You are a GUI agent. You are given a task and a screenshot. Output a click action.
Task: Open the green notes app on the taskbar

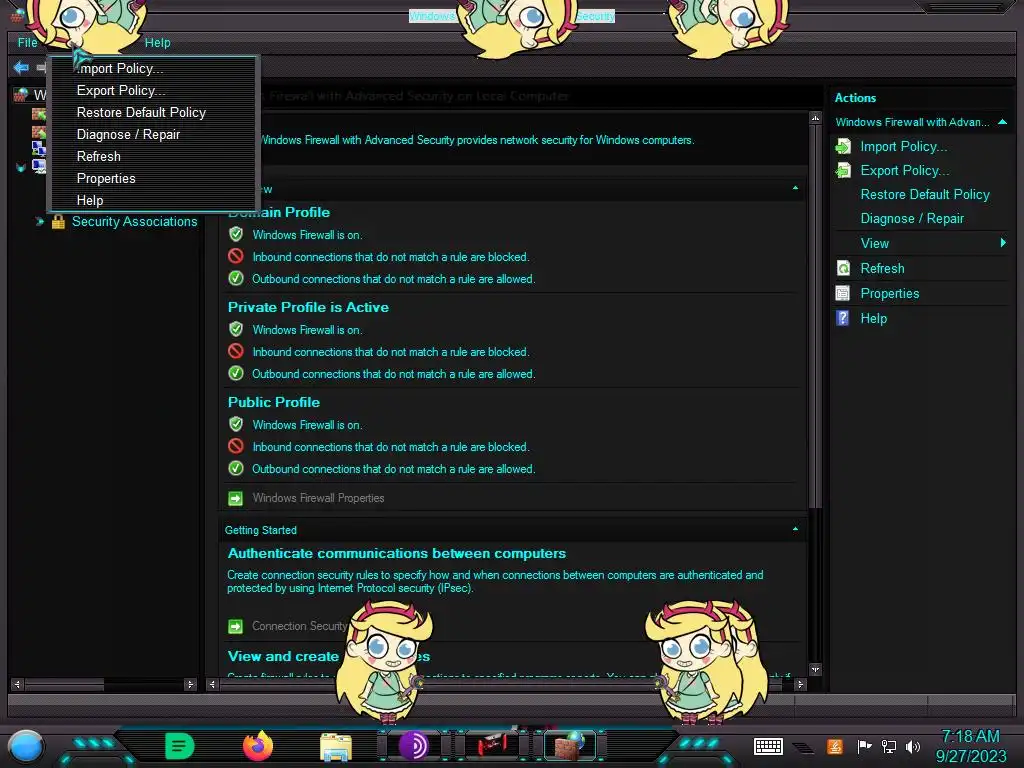(x=180, y=746)
